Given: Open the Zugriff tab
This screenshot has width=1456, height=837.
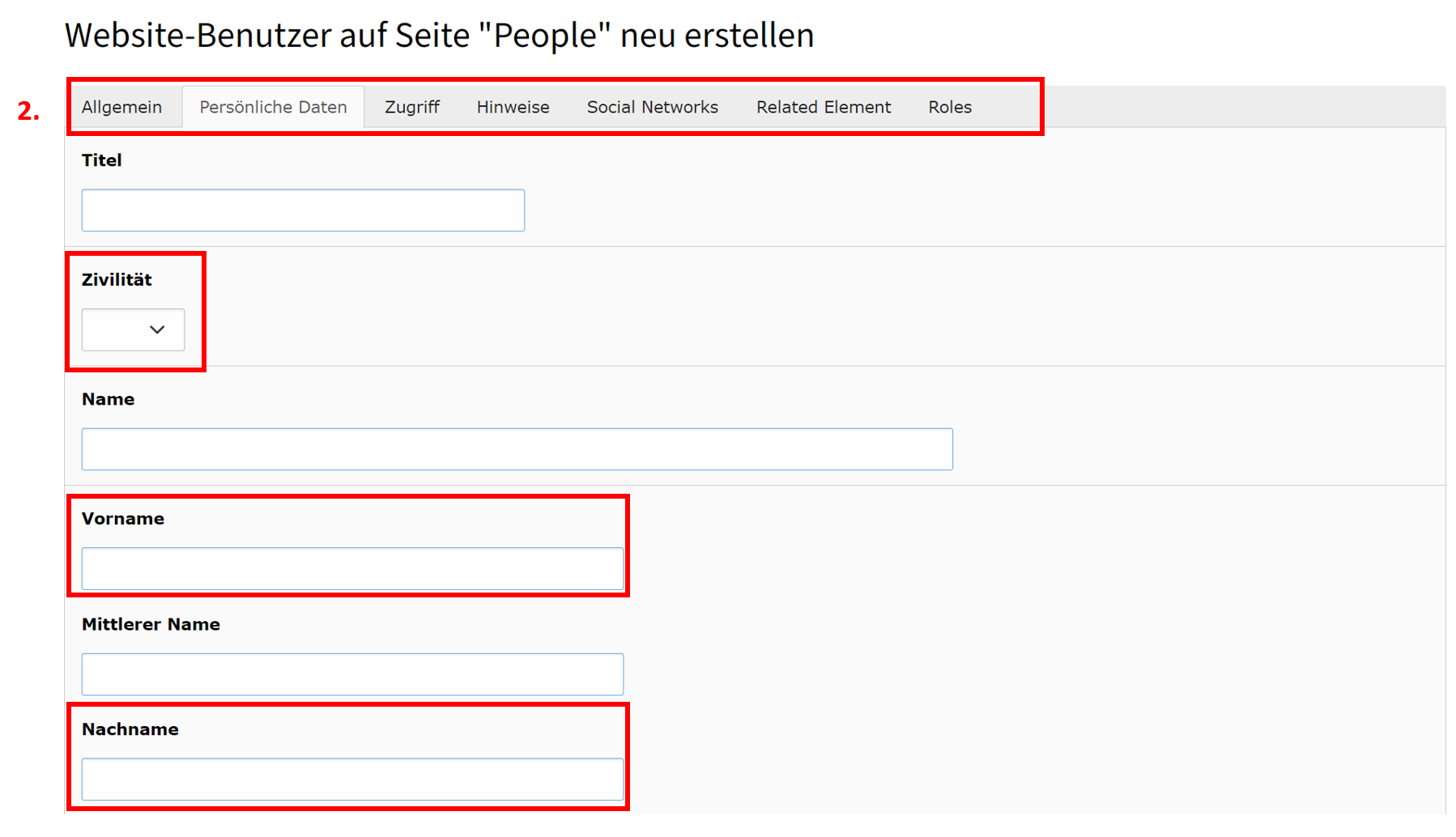Looking at the screenshot, I should [x=412, y=107].
